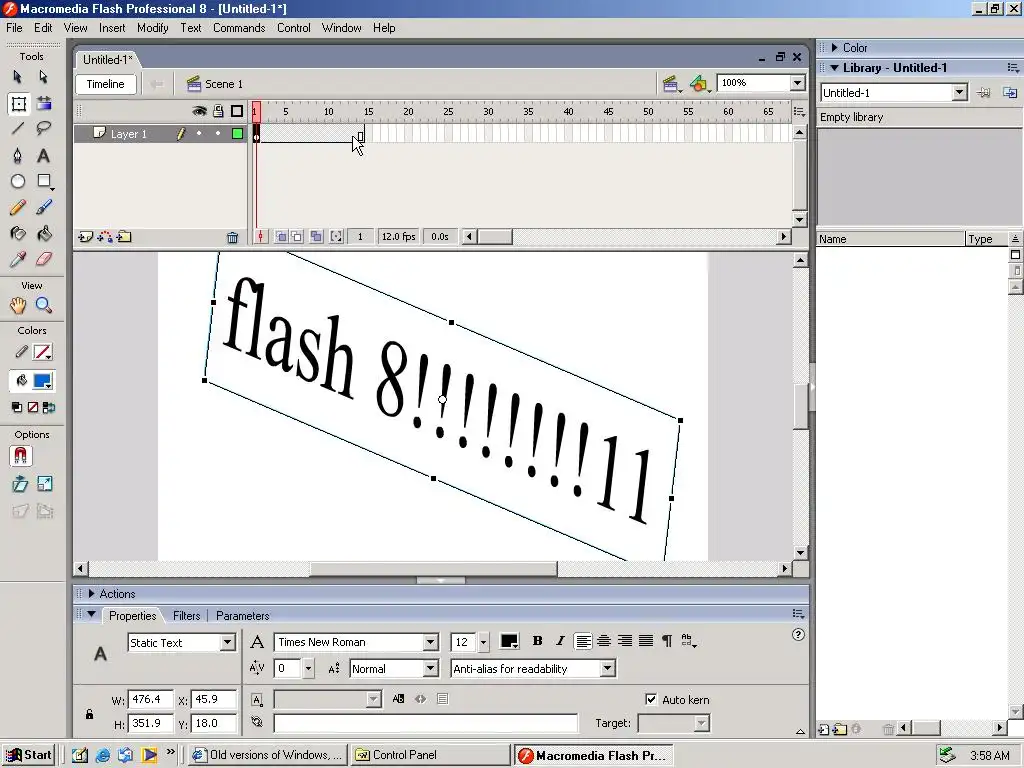This screenshot has height=768, width=1024.
Task: Select the Line tool
Action: (18, 129)
